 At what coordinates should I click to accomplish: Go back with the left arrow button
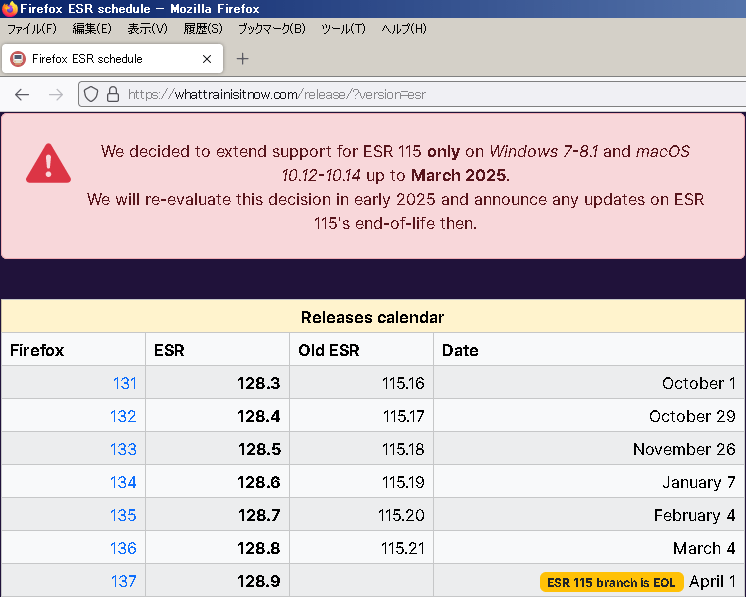click(22, 95)
